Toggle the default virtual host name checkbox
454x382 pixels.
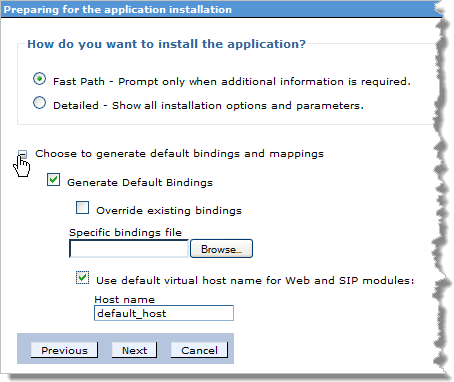tap(82, 278)
